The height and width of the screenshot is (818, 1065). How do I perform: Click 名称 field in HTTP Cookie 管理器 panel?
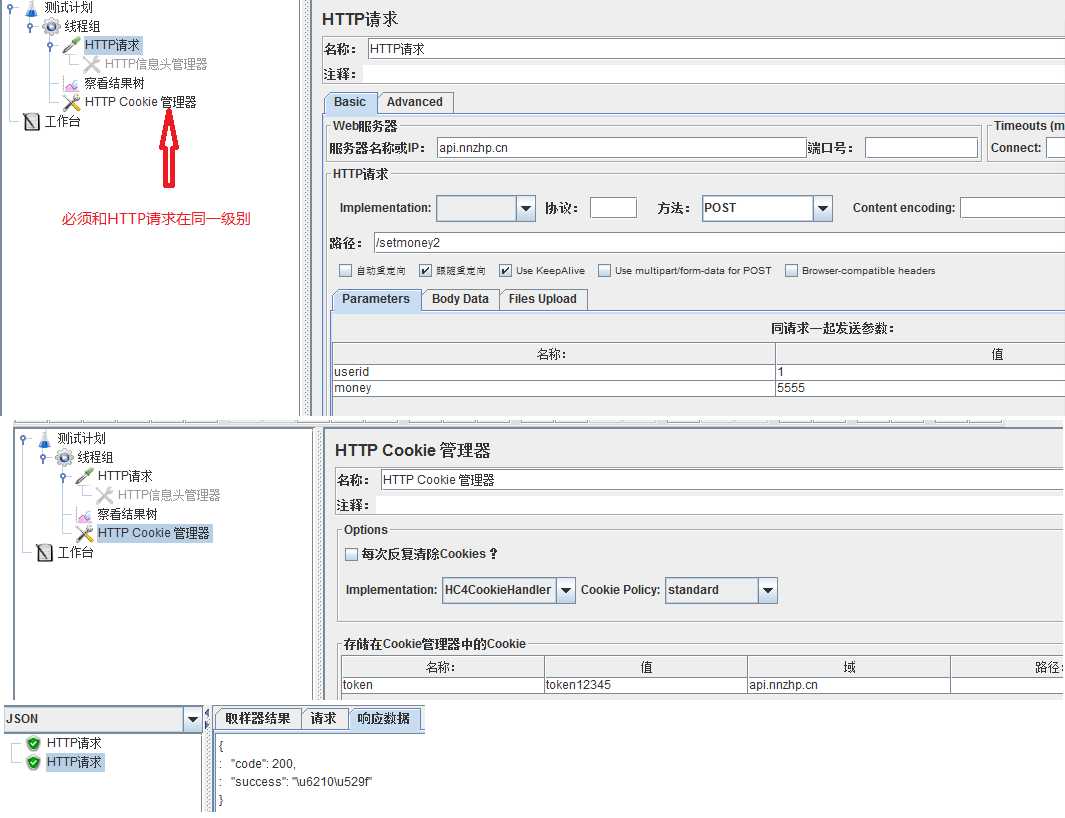point(723,480)
